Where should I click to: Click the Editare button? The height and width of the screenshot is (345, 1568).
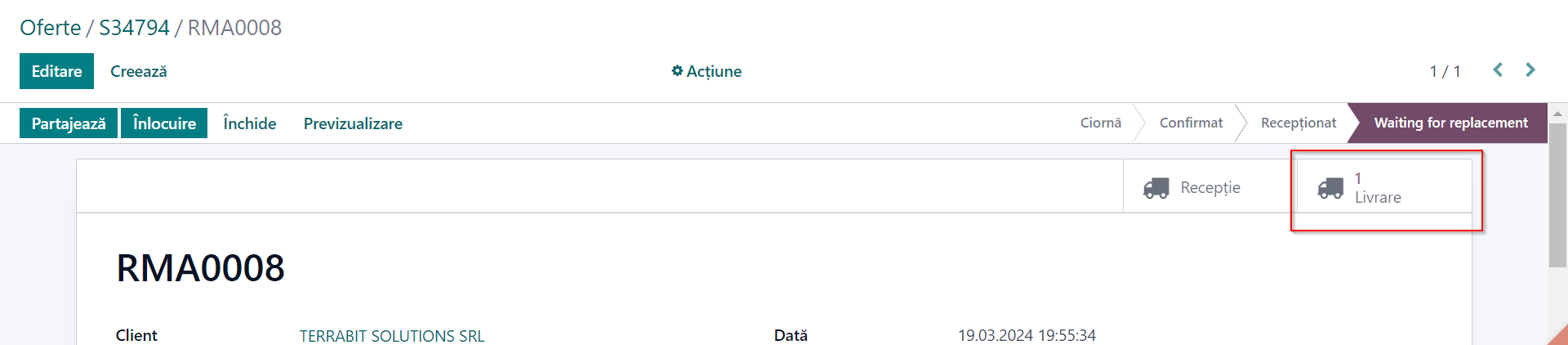[56, 71]
